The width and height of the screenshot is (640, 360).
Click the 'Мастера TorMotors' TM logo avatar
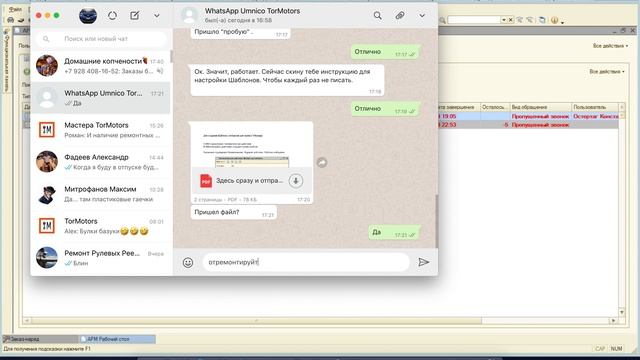click(47, 130)
